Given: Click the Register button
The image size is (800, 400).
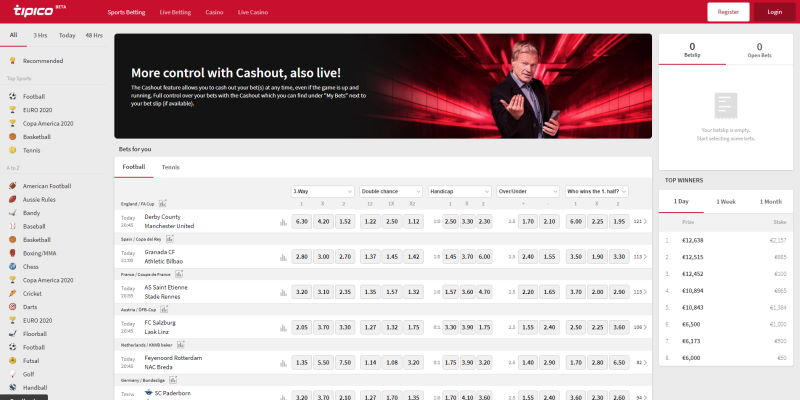Looking at the screenshot, I should 728,12.
